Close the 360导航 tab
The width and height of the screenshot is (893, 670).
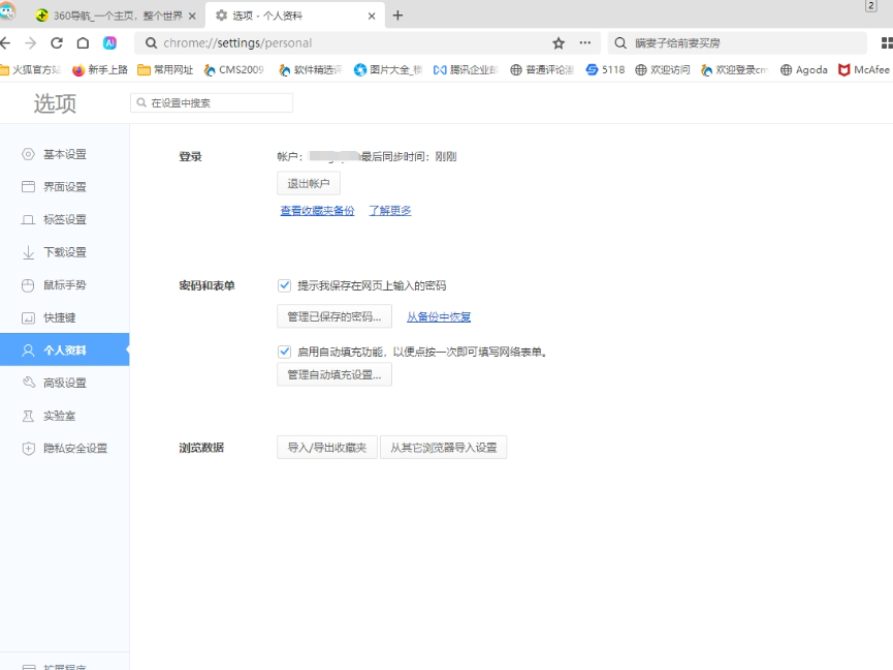tap(192, 16)
